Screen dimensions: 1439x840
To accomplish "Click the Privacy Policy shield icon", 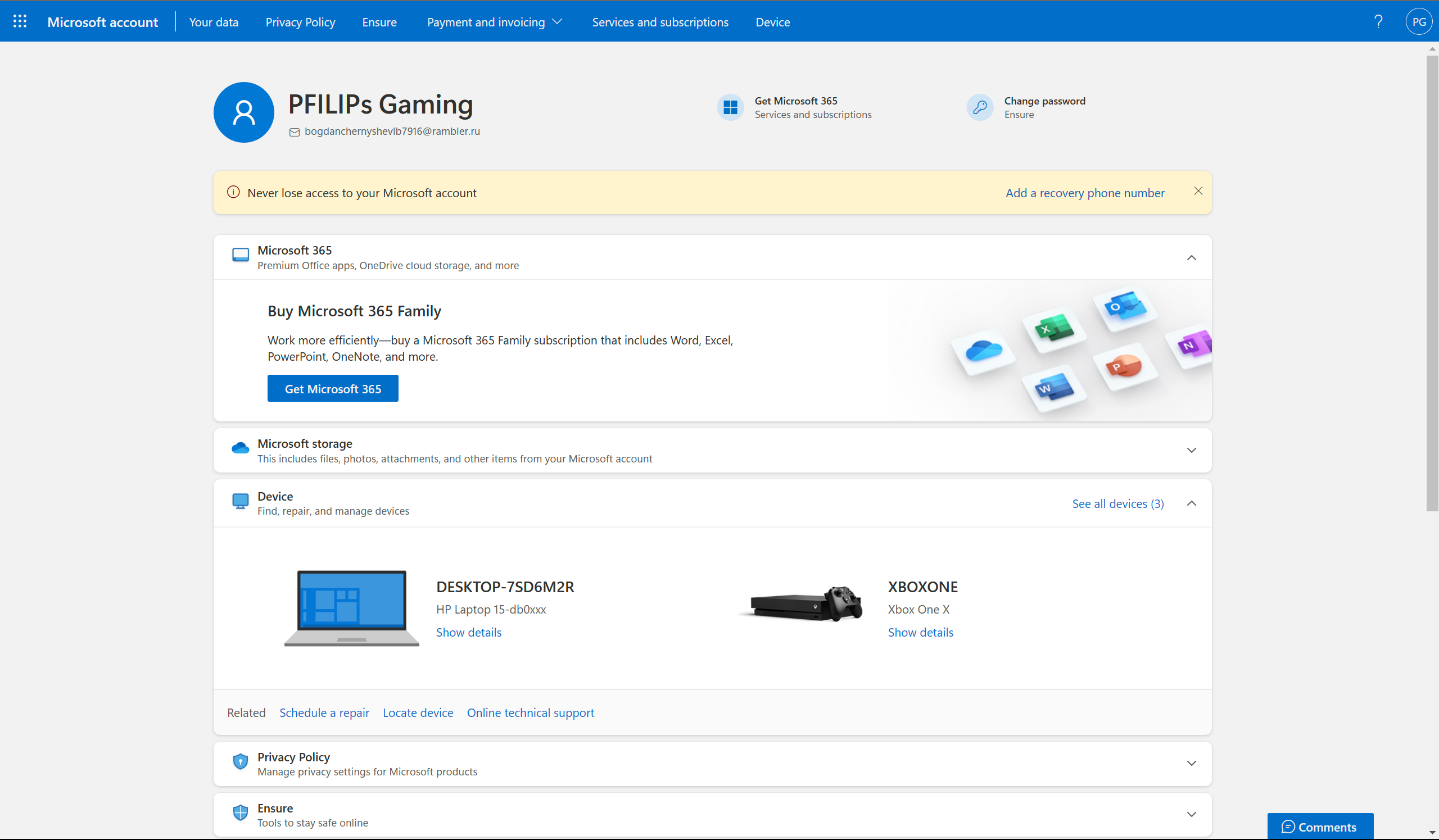I will tap(241, 761).
